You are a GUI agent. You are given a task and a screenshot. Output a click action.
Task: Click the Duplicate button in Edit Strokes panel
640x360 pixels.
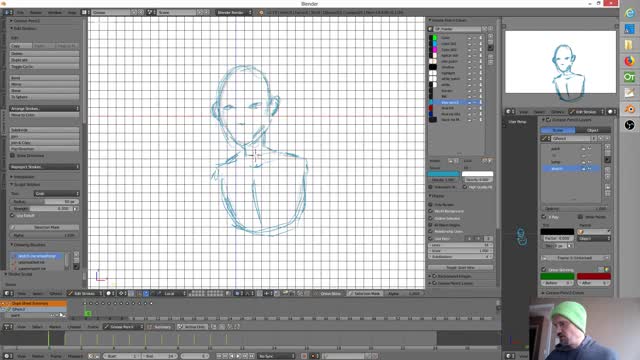[x=44, y=60]
